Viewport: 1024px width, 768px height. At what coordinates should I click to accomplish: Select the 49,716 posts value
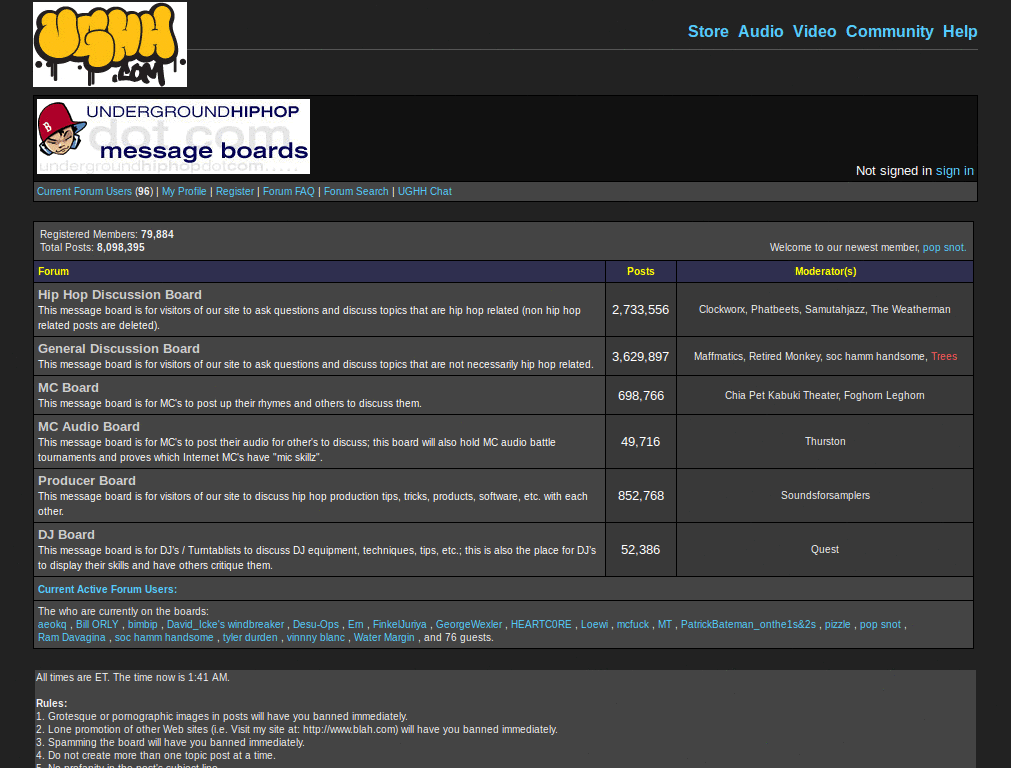tap(641, 442)
